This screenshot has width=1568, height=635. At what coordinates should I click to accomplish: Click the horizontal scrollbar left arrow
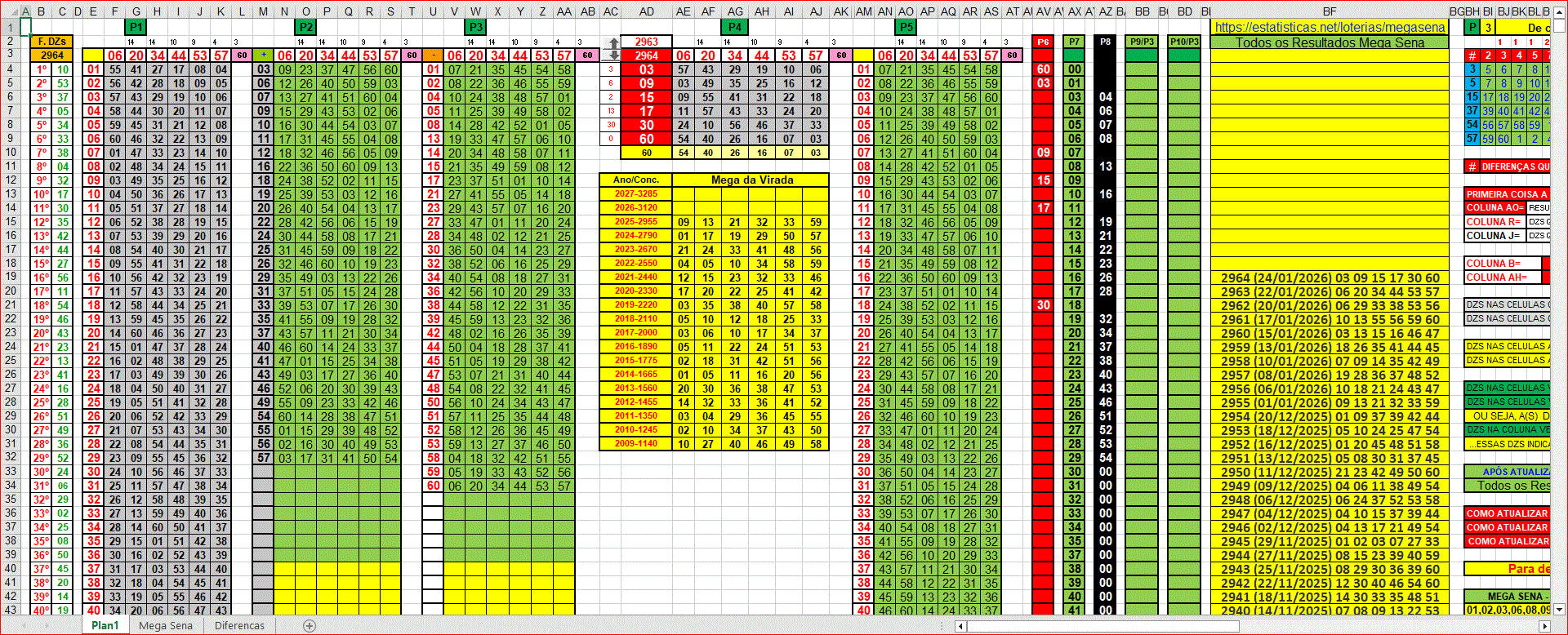coord(961,626)
